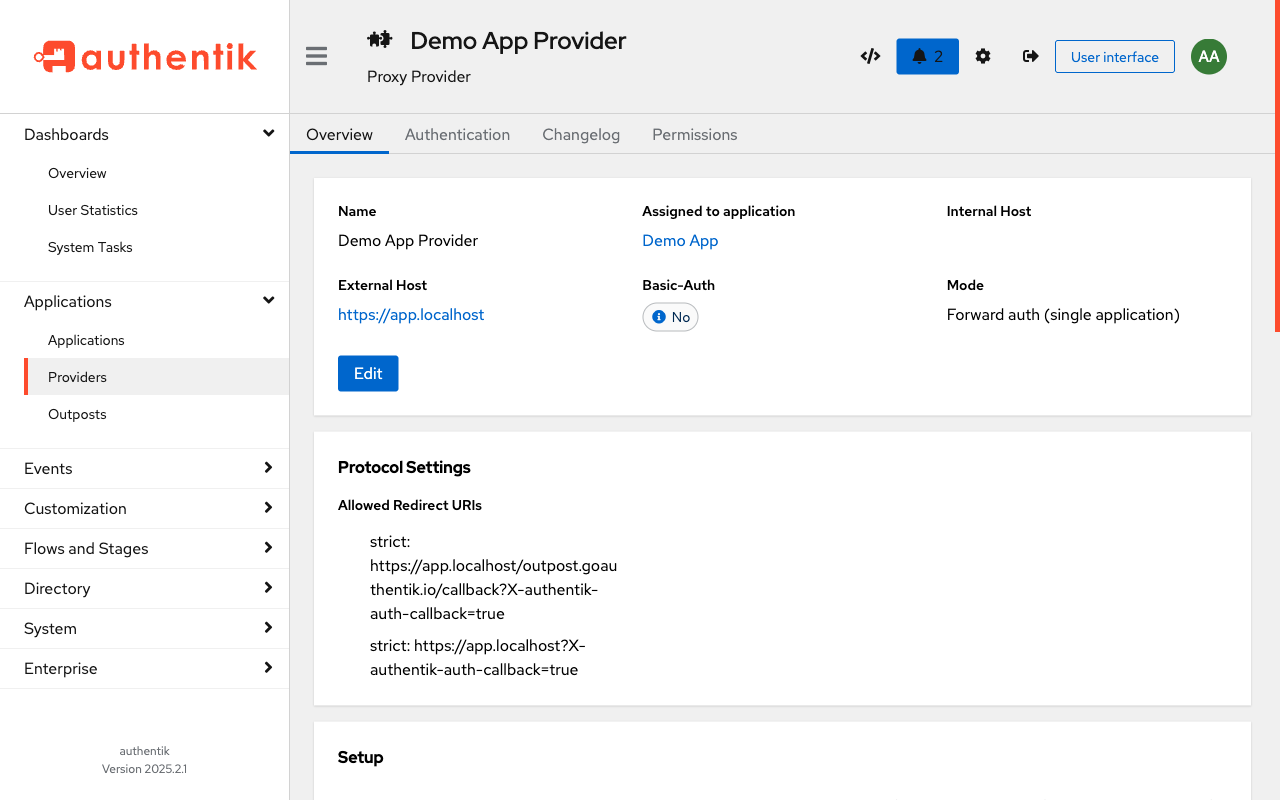Open notifications bell with 2 alerts

click(x=927, y=56)
